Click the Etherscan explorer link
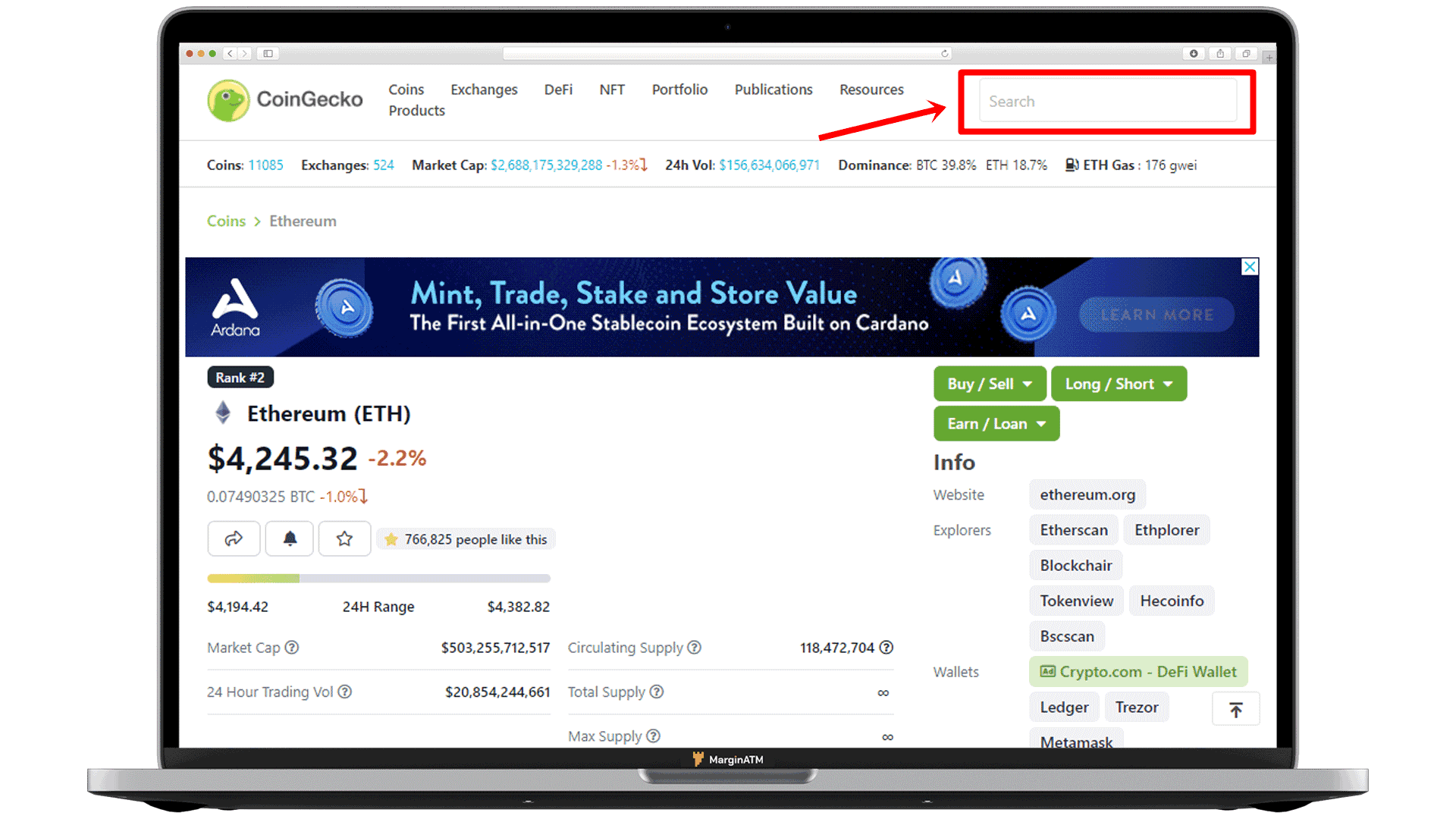The height and width of the screenshot is (819, 1456). (x=1074, y=530)
